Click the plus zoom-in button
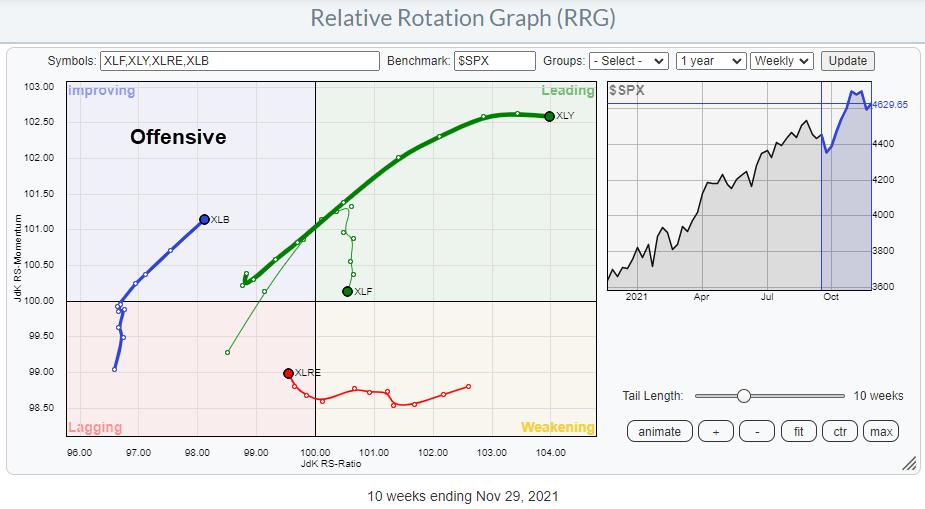 click(x=715, y=431)
